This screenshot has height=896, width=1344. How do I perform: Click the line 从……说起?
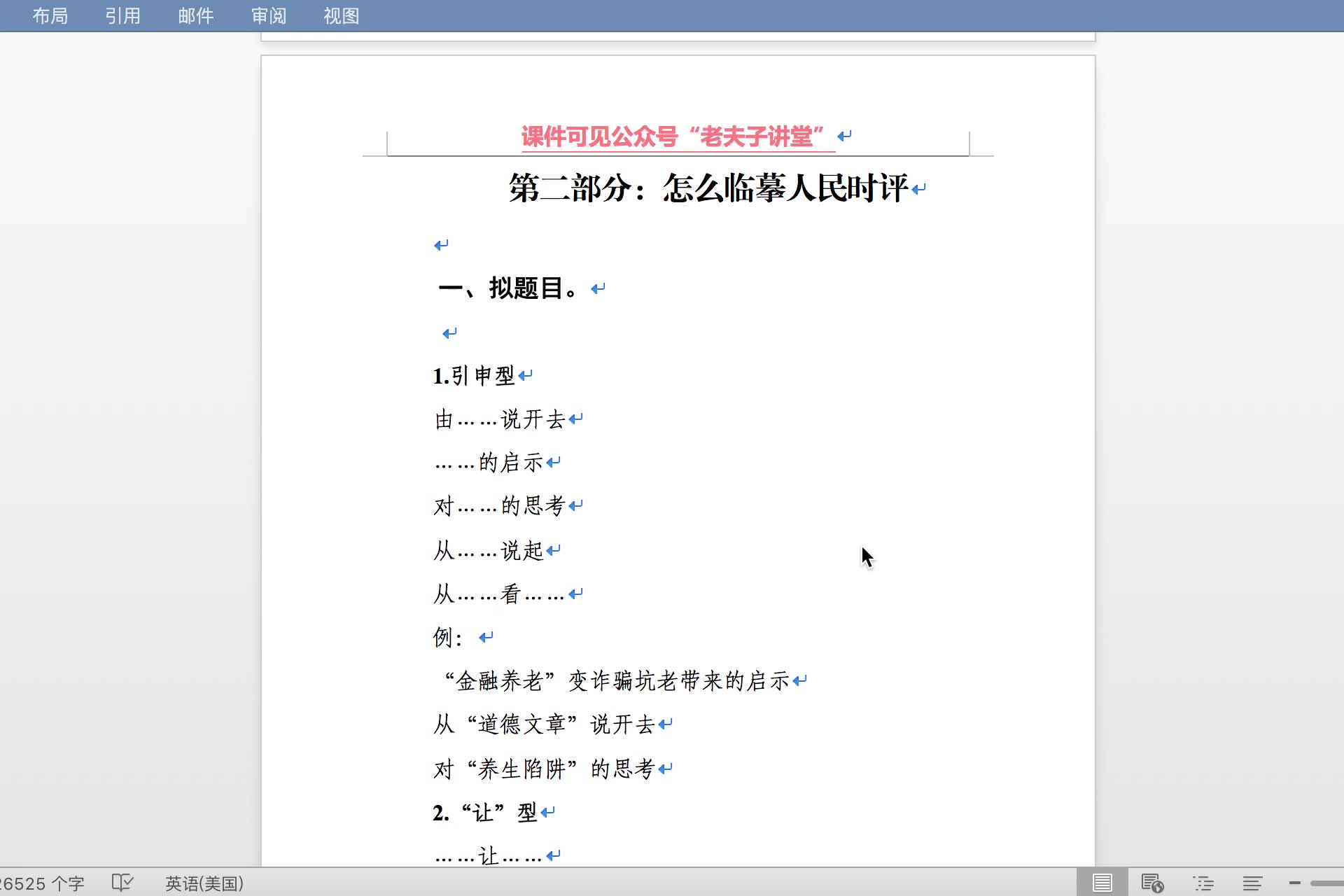click(x=489, y=550)
